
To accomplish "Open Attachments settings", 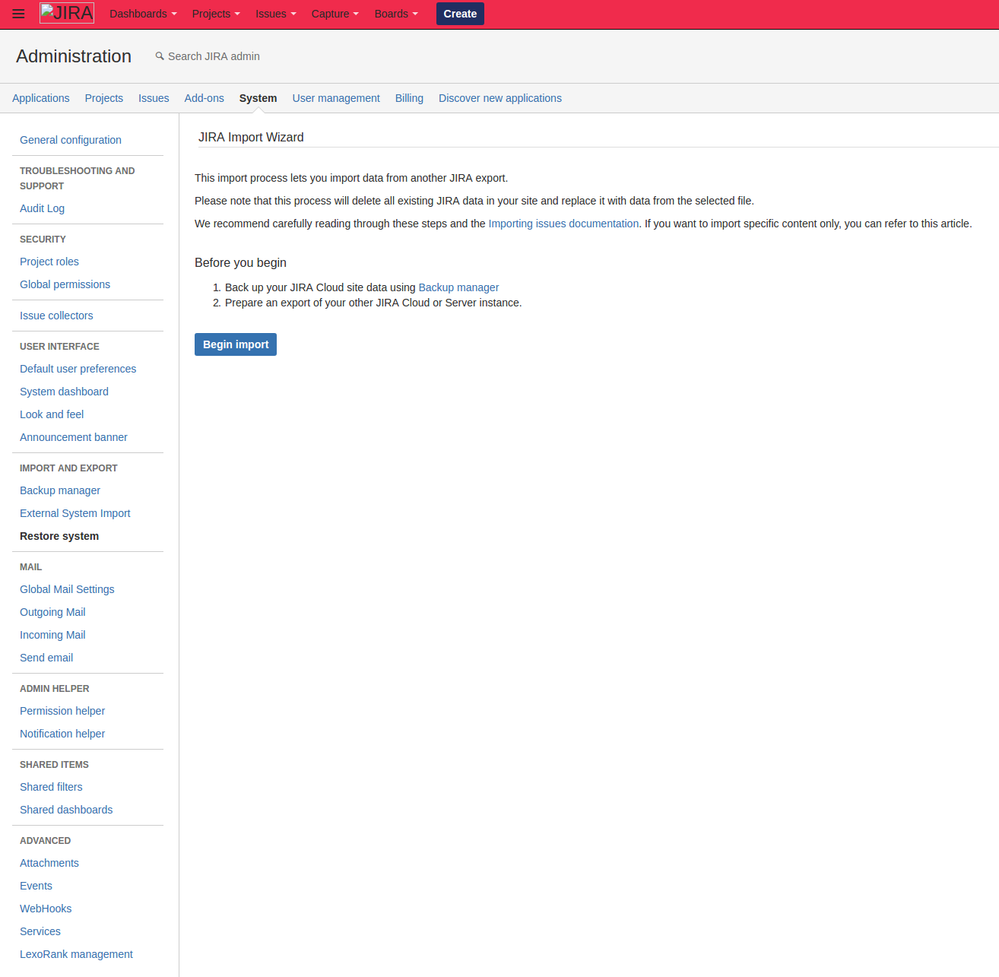I will click(49, 863).
